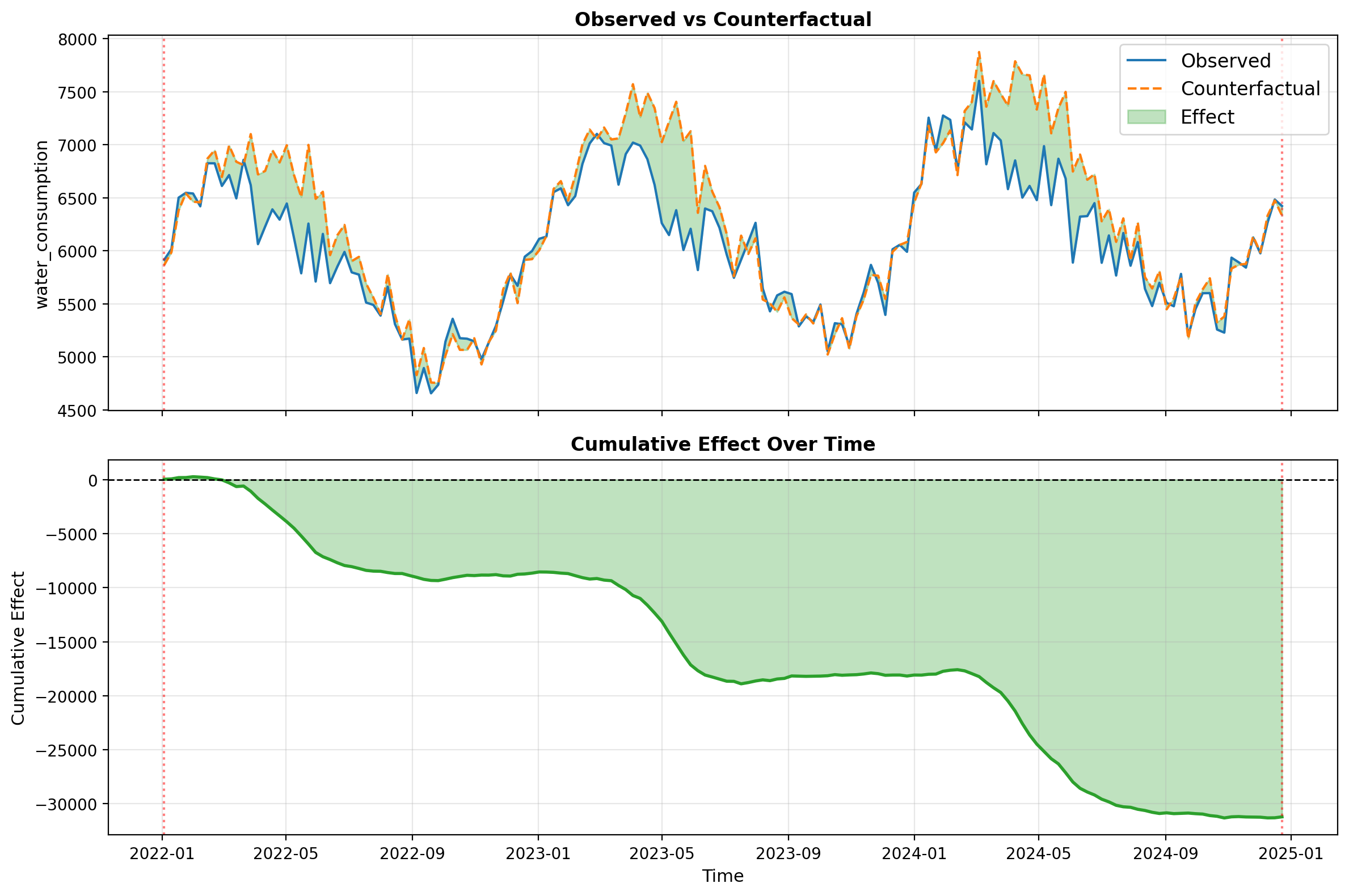Click the 'Cumulative Effect Over Time' title

click(723, 444)
